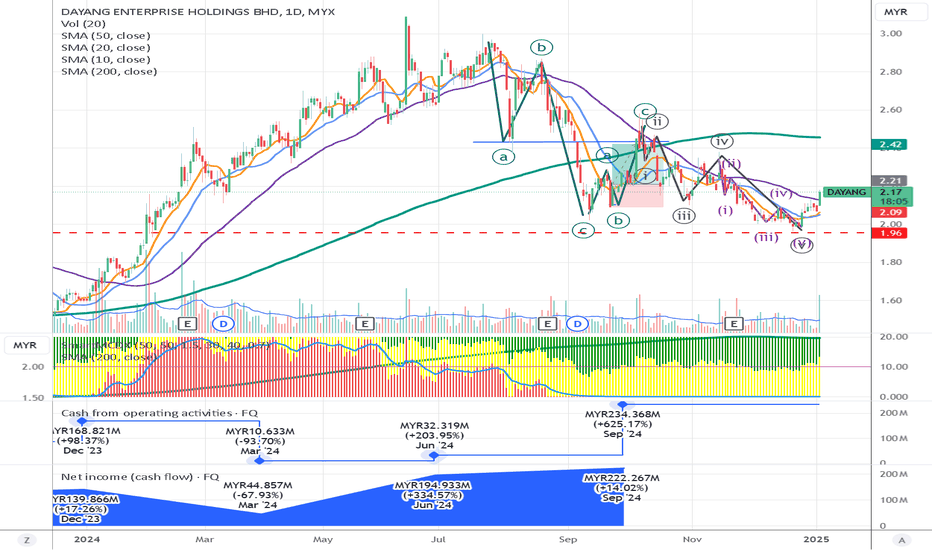The image size is (932, 550).
Task: Select the blue horizontal line near 2.42
Action: tap(571, 142)
